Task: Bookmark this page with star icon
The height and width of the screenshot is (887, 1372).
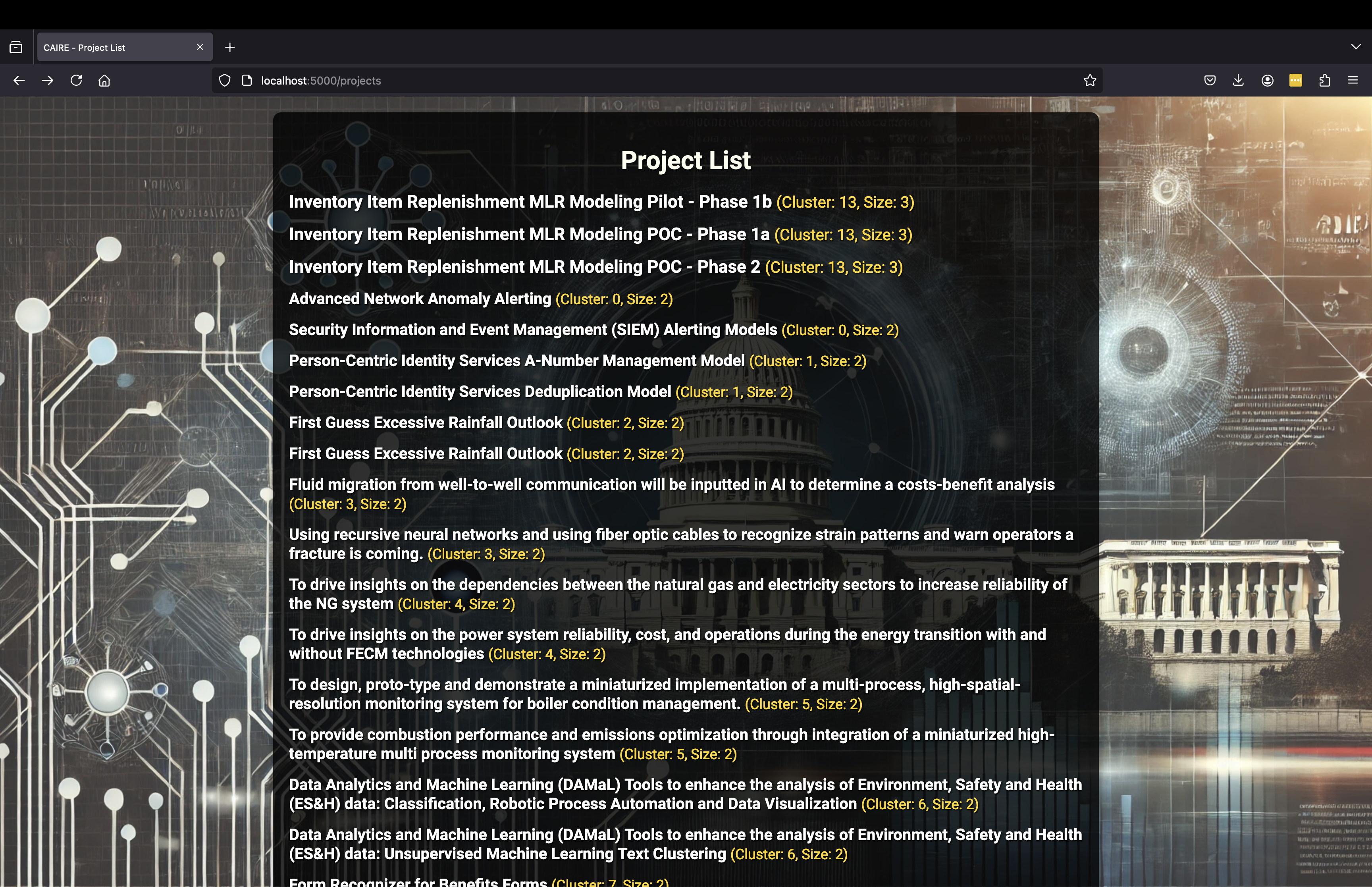Action: (1089, 81)
